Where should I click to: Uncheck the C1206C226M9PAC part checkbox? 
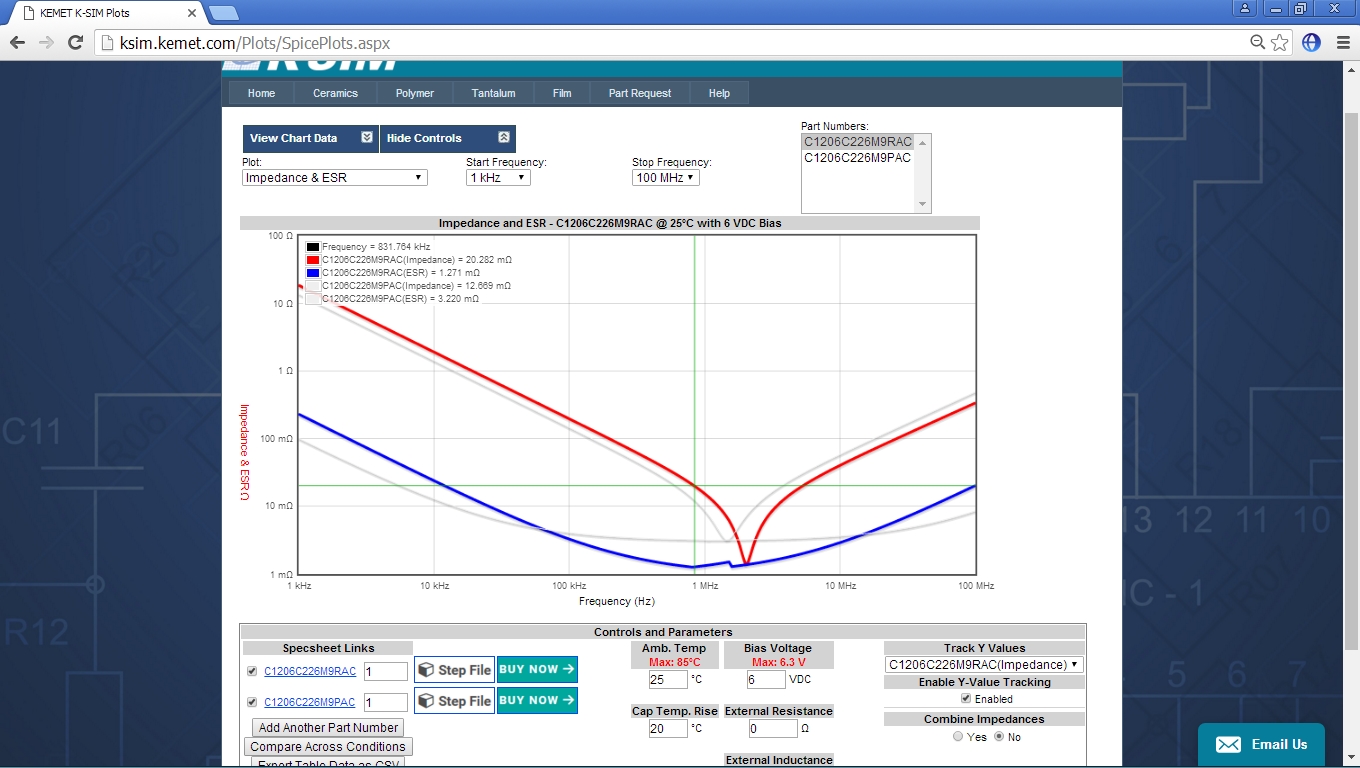(x=252, y=701)
